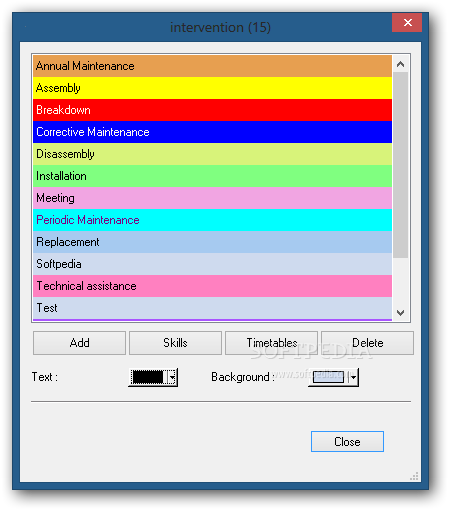The height and width of the screenshot is (510, 449).
Task: Open the Background color dropdown arrow
Action: 353,377
